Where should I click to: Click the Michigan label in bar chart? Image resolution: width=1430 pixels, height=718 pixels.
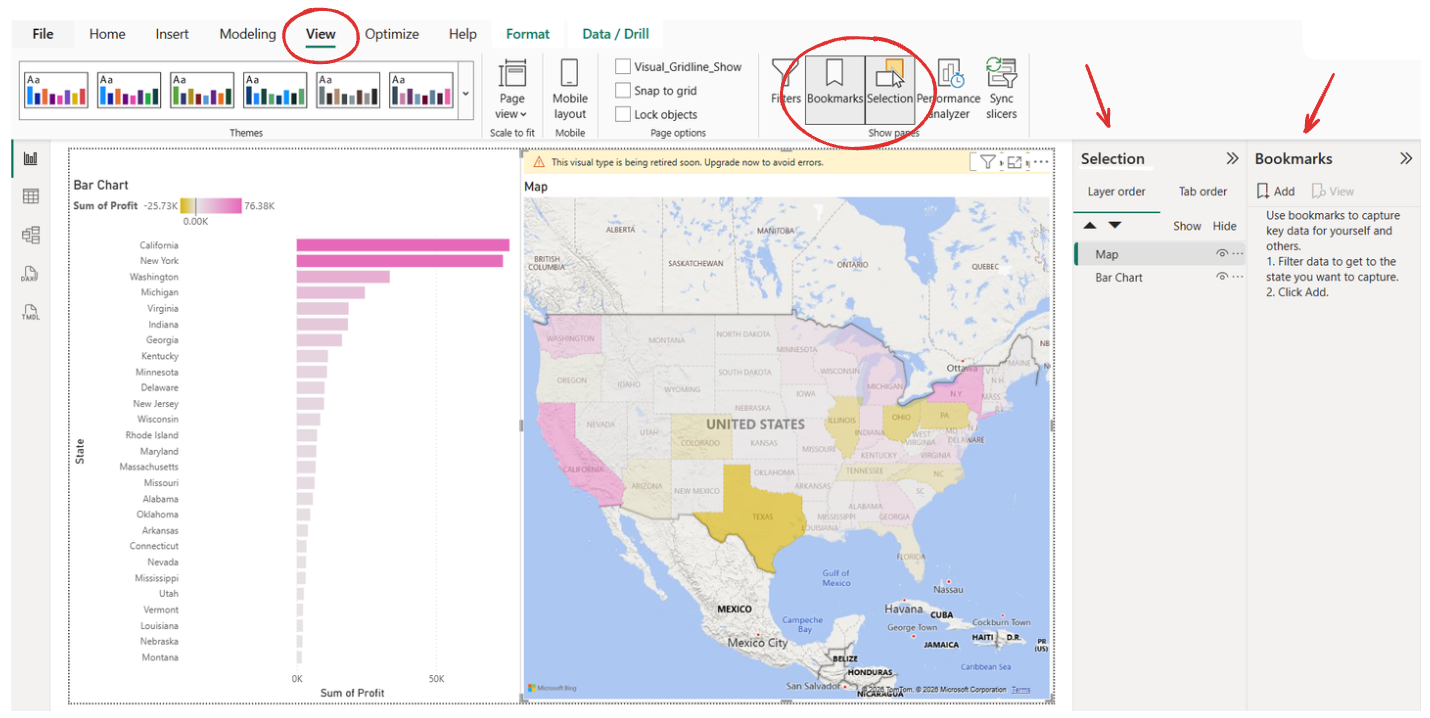[x=159, y=292]
